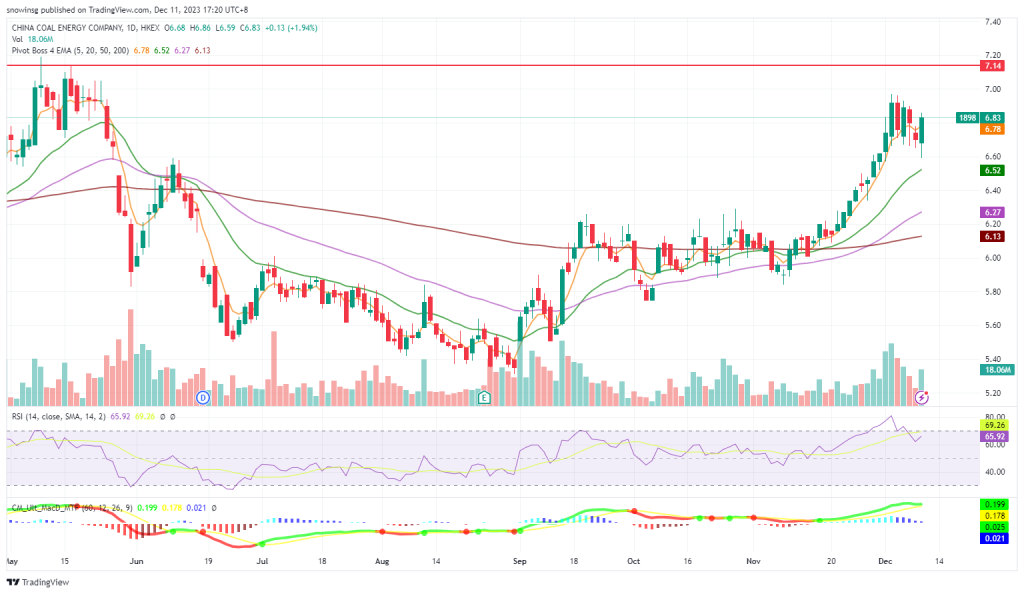Select the CM_Ult_MacD_MTF indicator legend
This screenshot has width=1024, height=594.
click(x=72, y=507)
